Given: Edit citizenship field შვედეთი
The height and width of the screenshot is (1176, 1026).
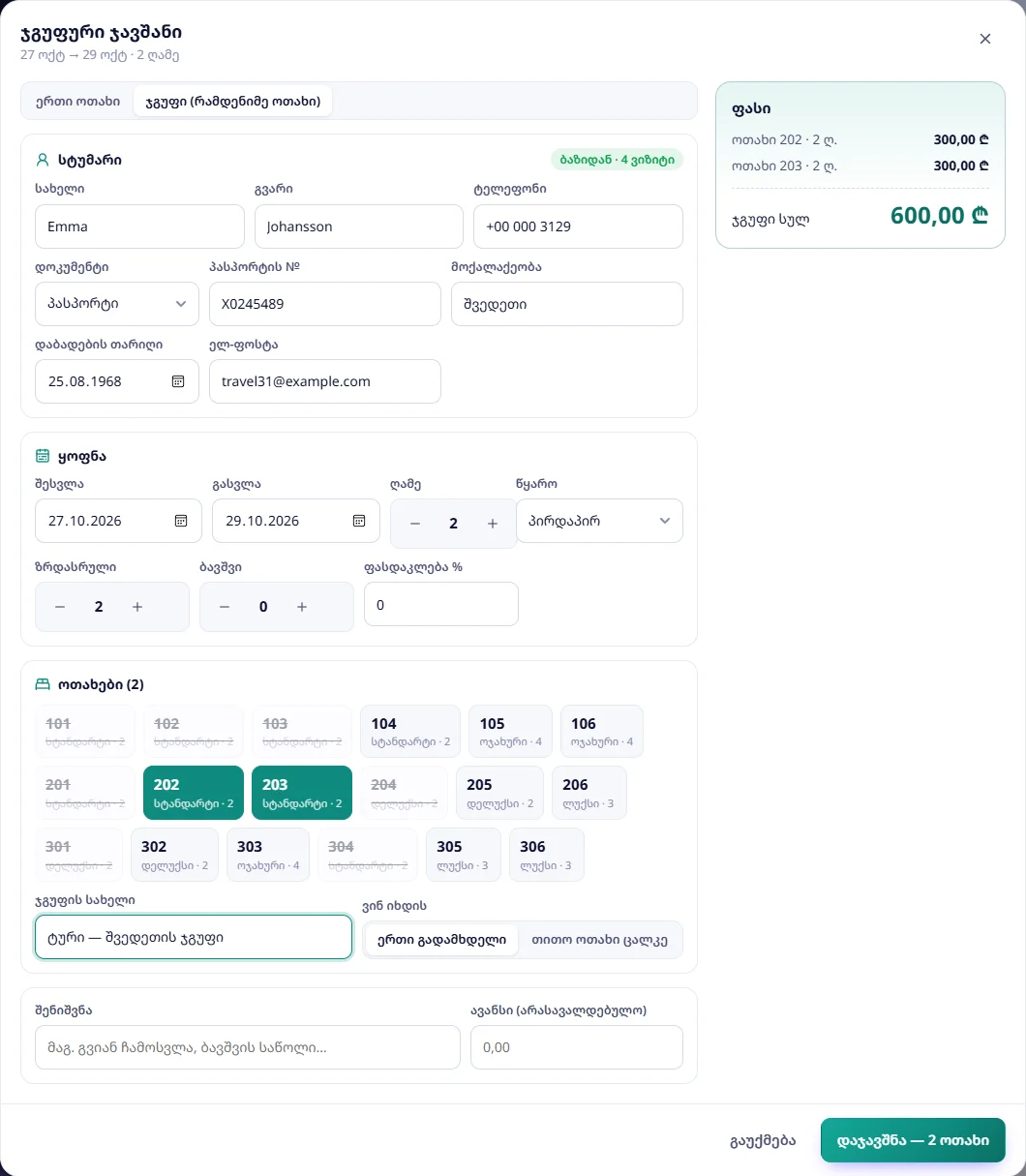Looking at the screenshot, I should tap(567, 304).
